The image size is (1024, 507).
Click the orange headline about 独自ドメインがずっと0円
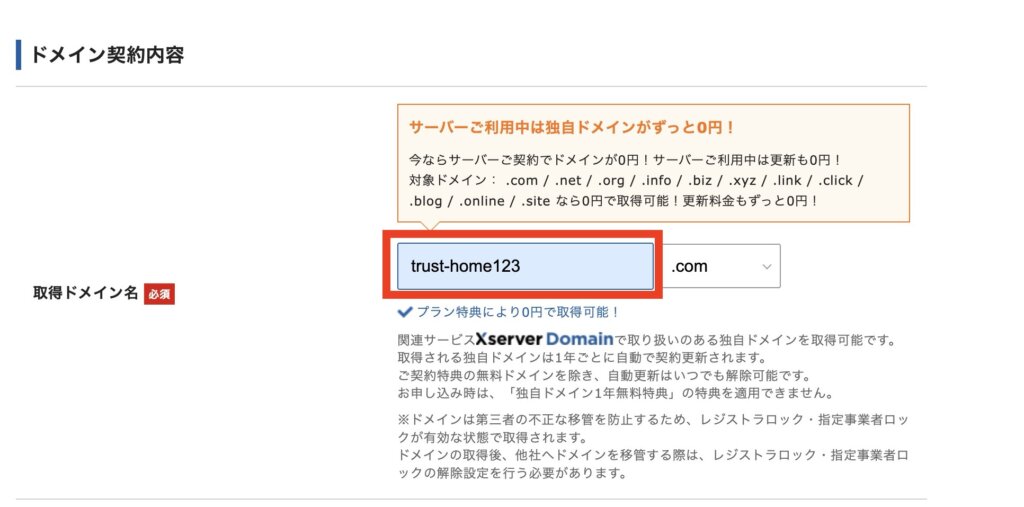point(572,128)
